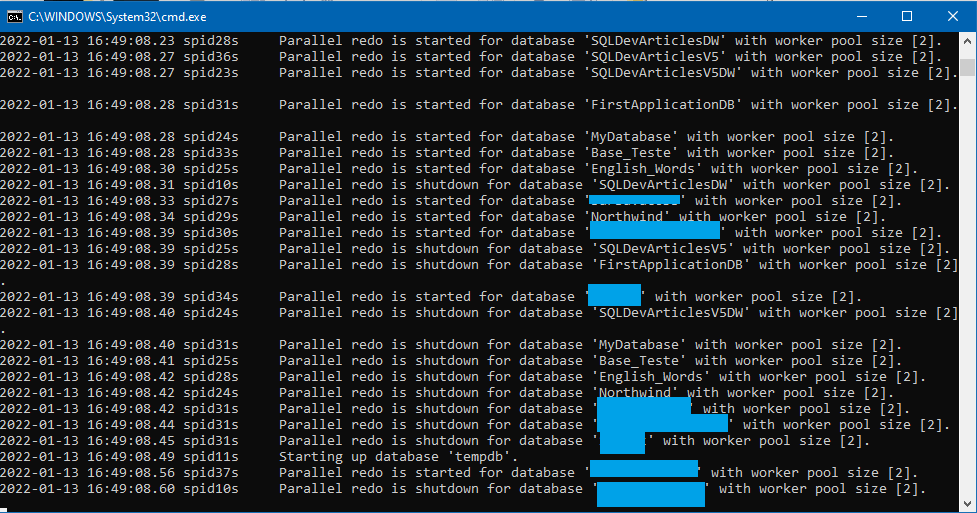Click the scrollbar down arrow

[967, 504]
